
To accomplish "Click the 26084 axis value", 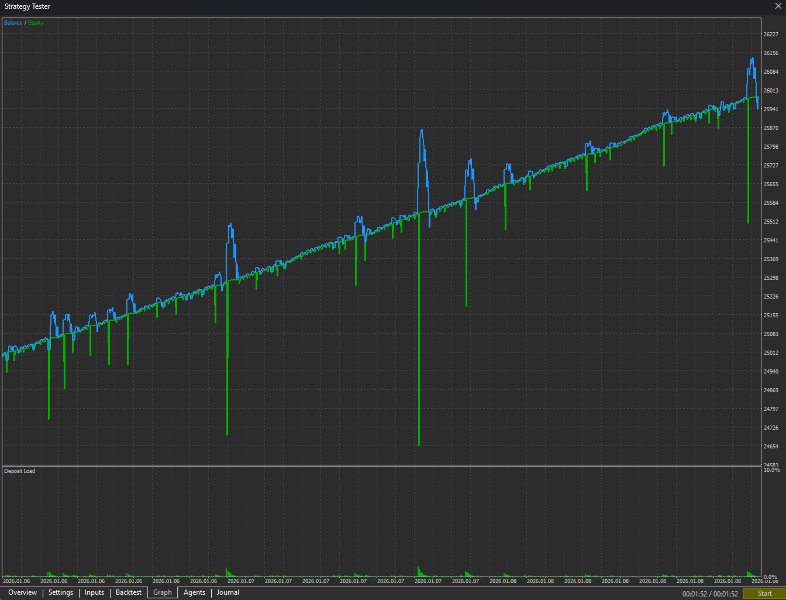I will [x=771, y=72].
